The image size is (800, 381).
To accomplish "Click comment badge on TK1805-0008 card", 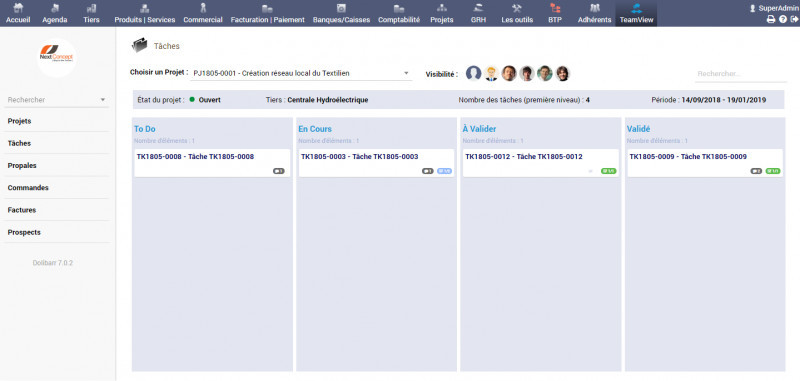I will tap(279, 171).
